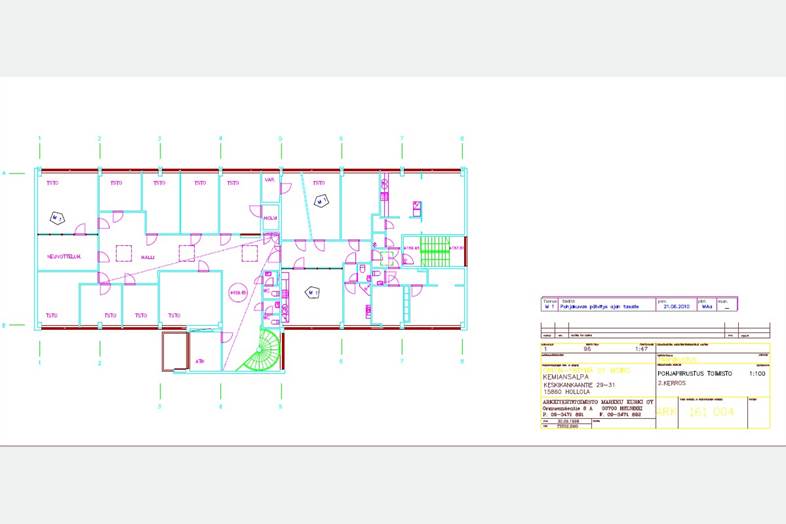Image resolution: width=786 pixels, height=524 pixels.
Task: Click the pentagon marker in the lower middle room
Action: (x=312, y=293)
